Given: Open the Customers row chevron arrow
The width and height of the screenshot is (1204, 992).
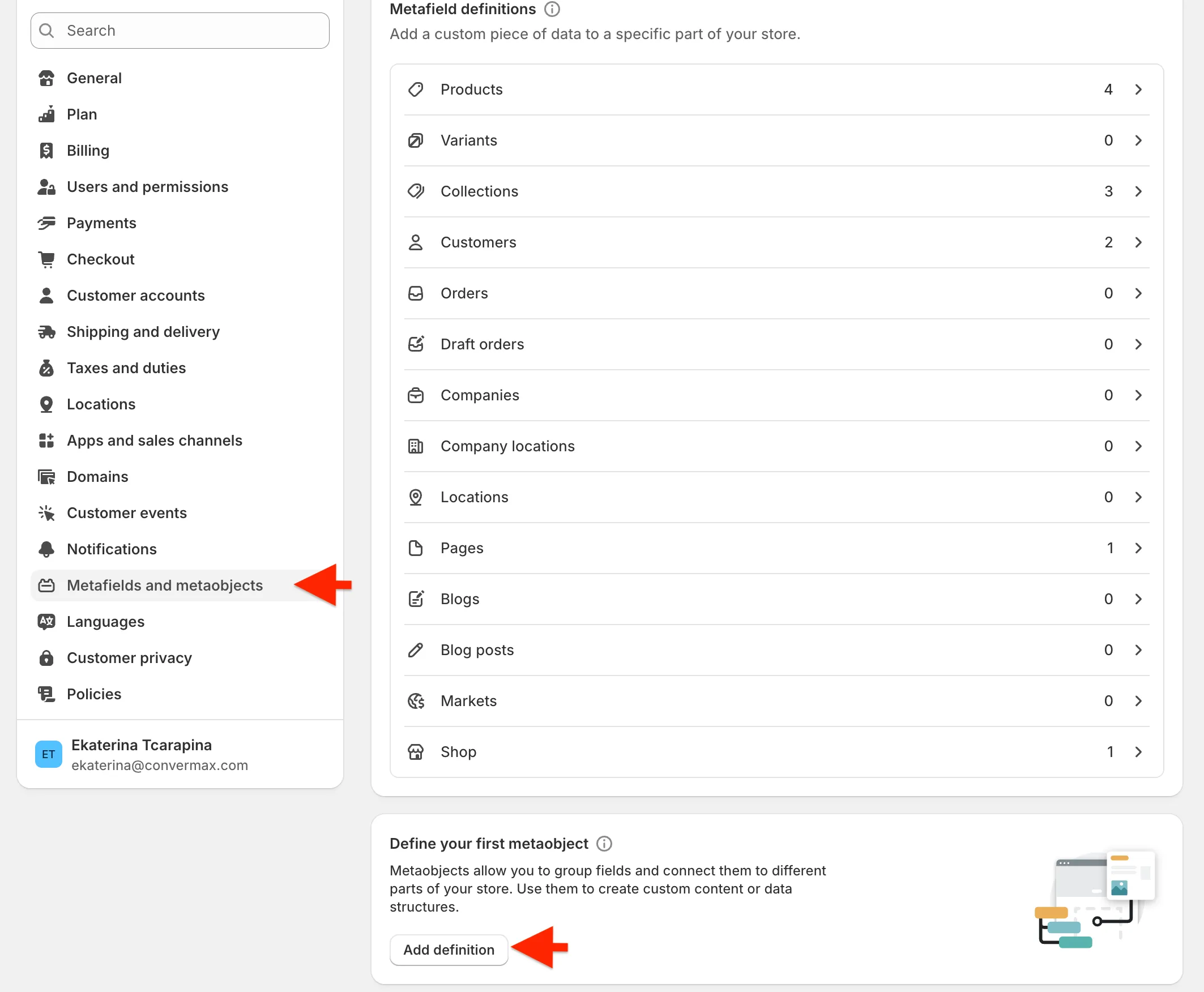Looking at the screenshot, I should pyautogui.click(x=1138, y=242).
